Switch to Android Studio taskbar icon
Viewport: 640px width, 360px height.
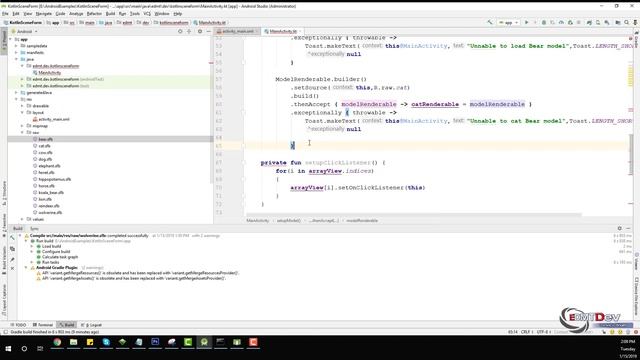click(204, 342)
